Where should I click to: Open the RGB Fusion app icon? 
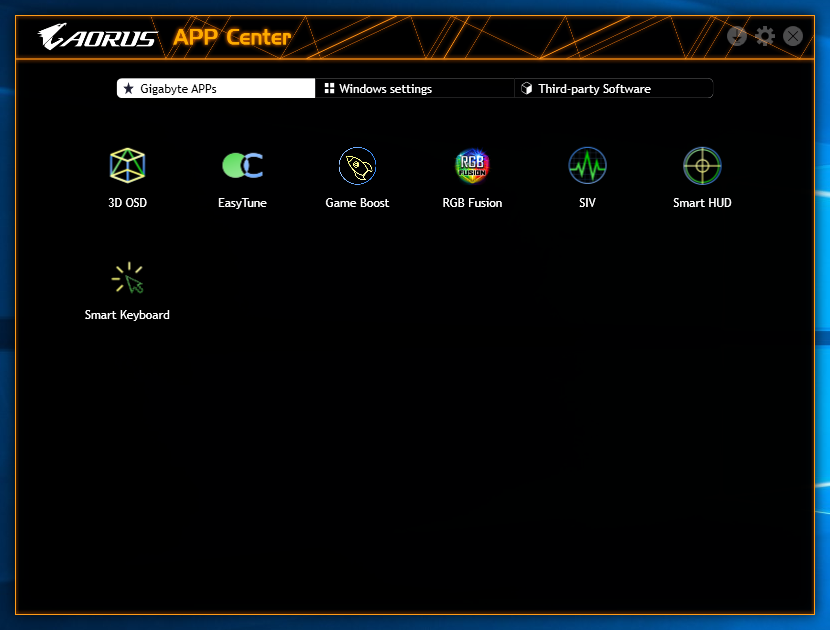(x=472, y=166)
